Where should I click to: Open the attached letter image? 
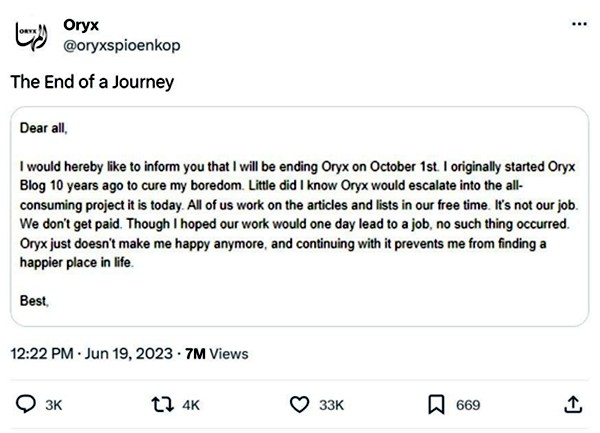299,216
